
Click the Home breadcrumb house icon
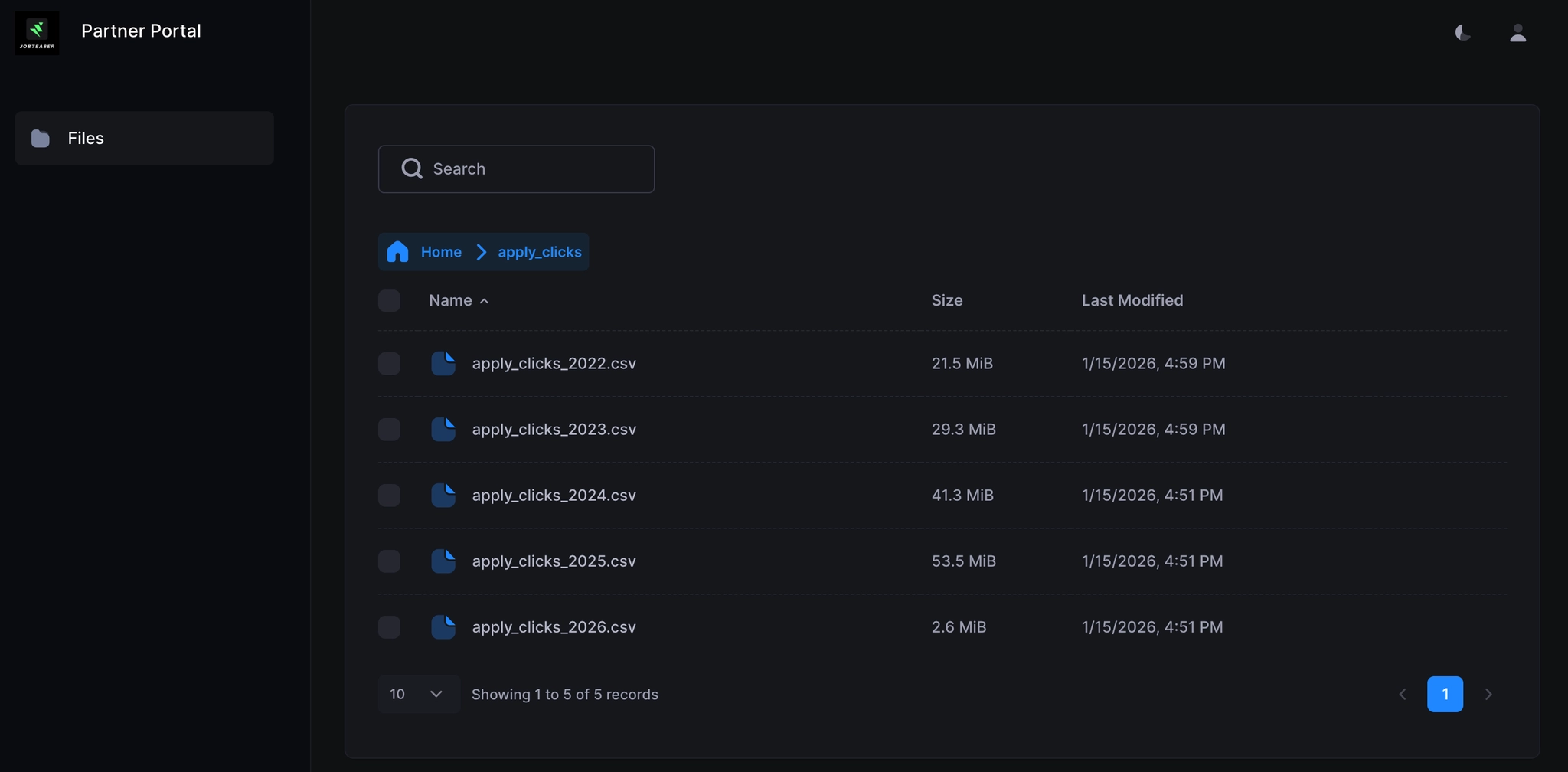coord(397,252)
